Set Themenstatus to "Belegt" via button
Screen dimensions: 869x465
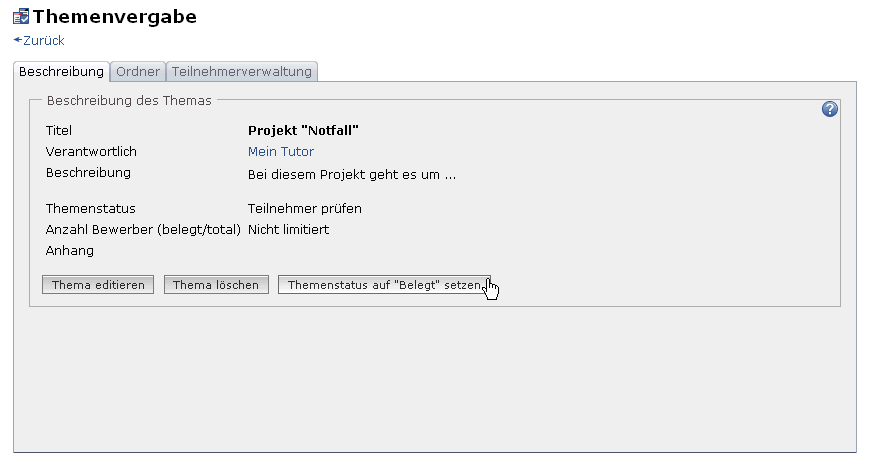384,285
